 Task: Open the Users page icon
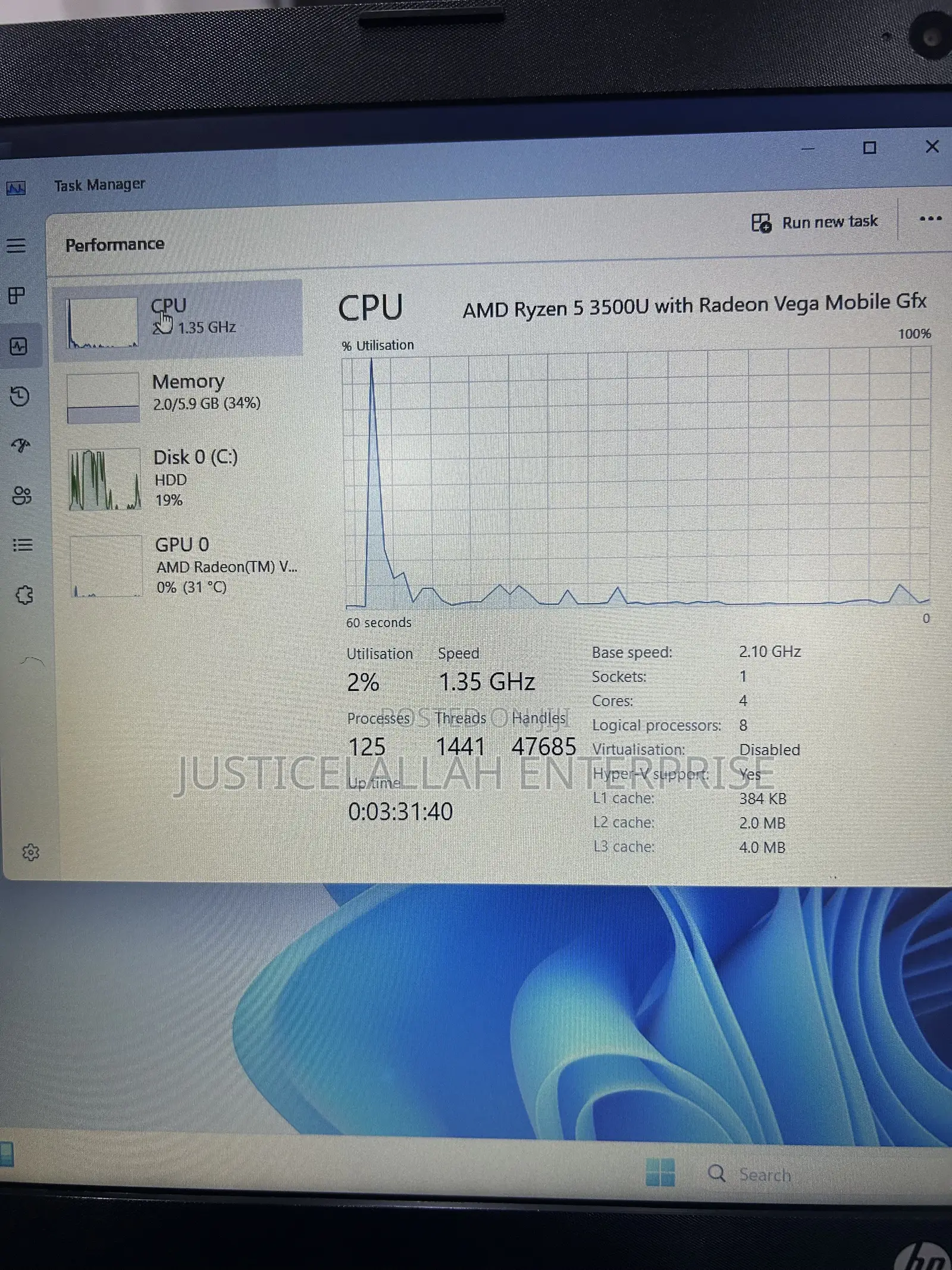(22, 495)
